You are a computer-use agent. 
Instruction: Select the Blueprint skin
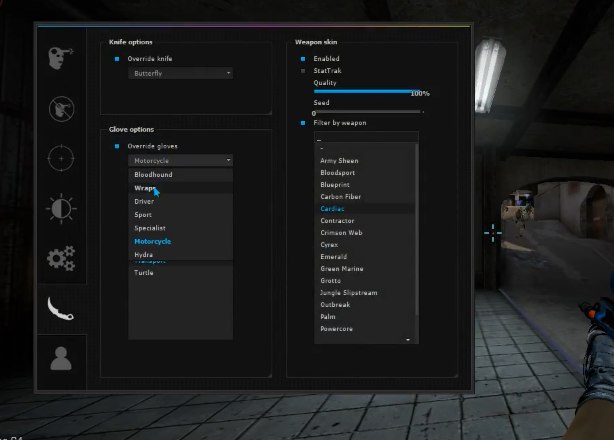pyautogui.click(x=365, y=185)
